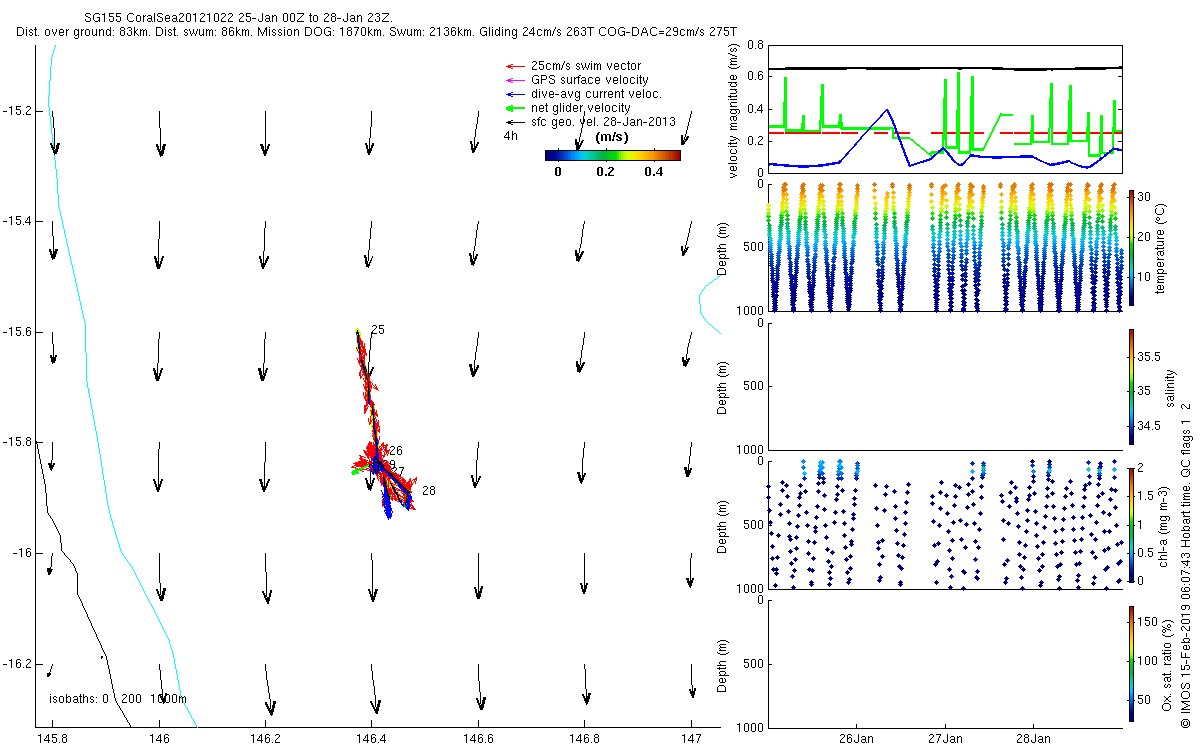This screenshot has width=1200, height=750.
Task: Click the temperature depth profile plot
Action: pos(945,246)
